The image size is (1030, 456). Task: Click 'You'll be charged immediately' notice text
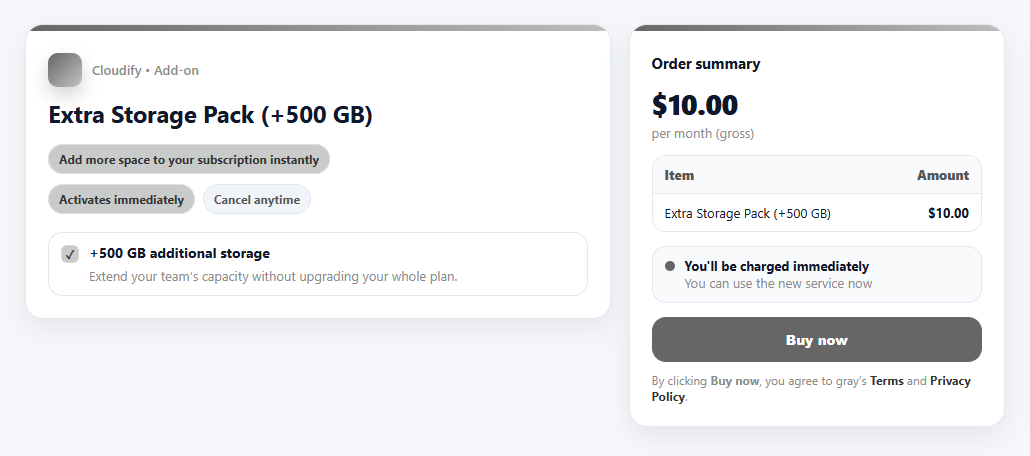[x=776, y=266]
